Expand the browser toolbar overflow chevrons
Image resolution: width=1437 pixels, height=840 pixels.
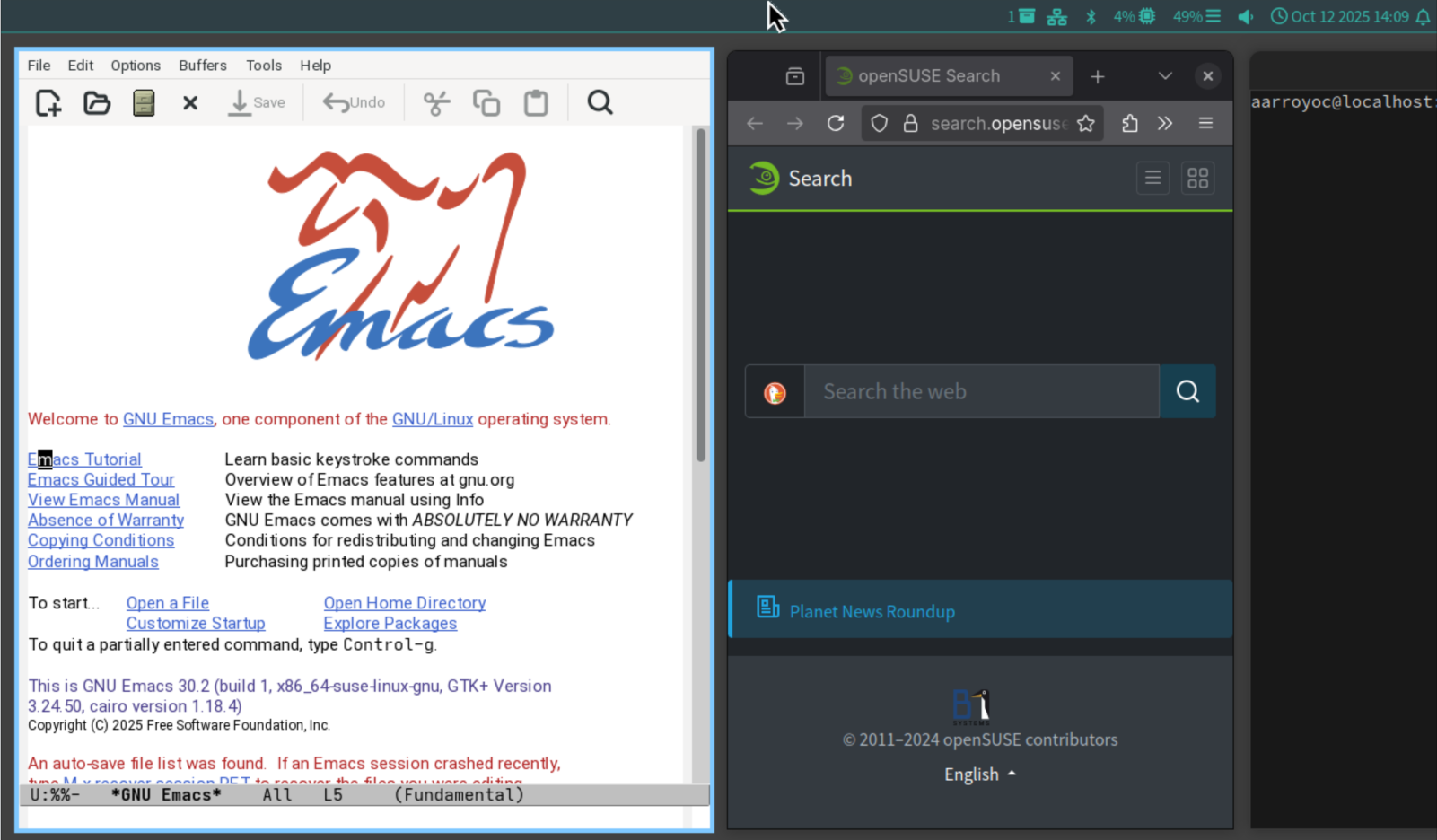[x=1165, y=124]
